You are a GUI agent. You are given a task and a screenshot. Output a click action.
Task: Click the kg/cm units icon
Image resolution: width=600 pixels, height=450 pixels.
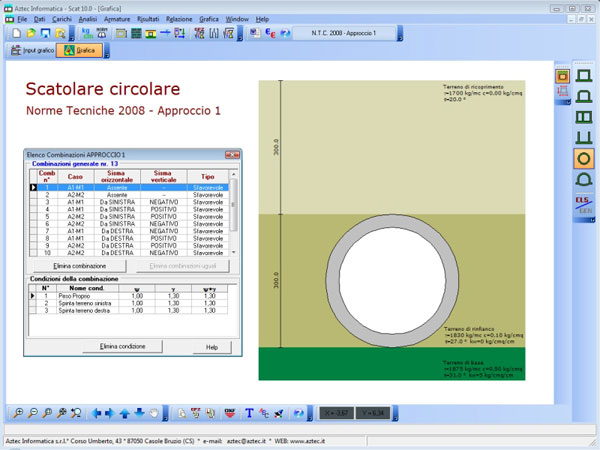click(x=87, y=33)
